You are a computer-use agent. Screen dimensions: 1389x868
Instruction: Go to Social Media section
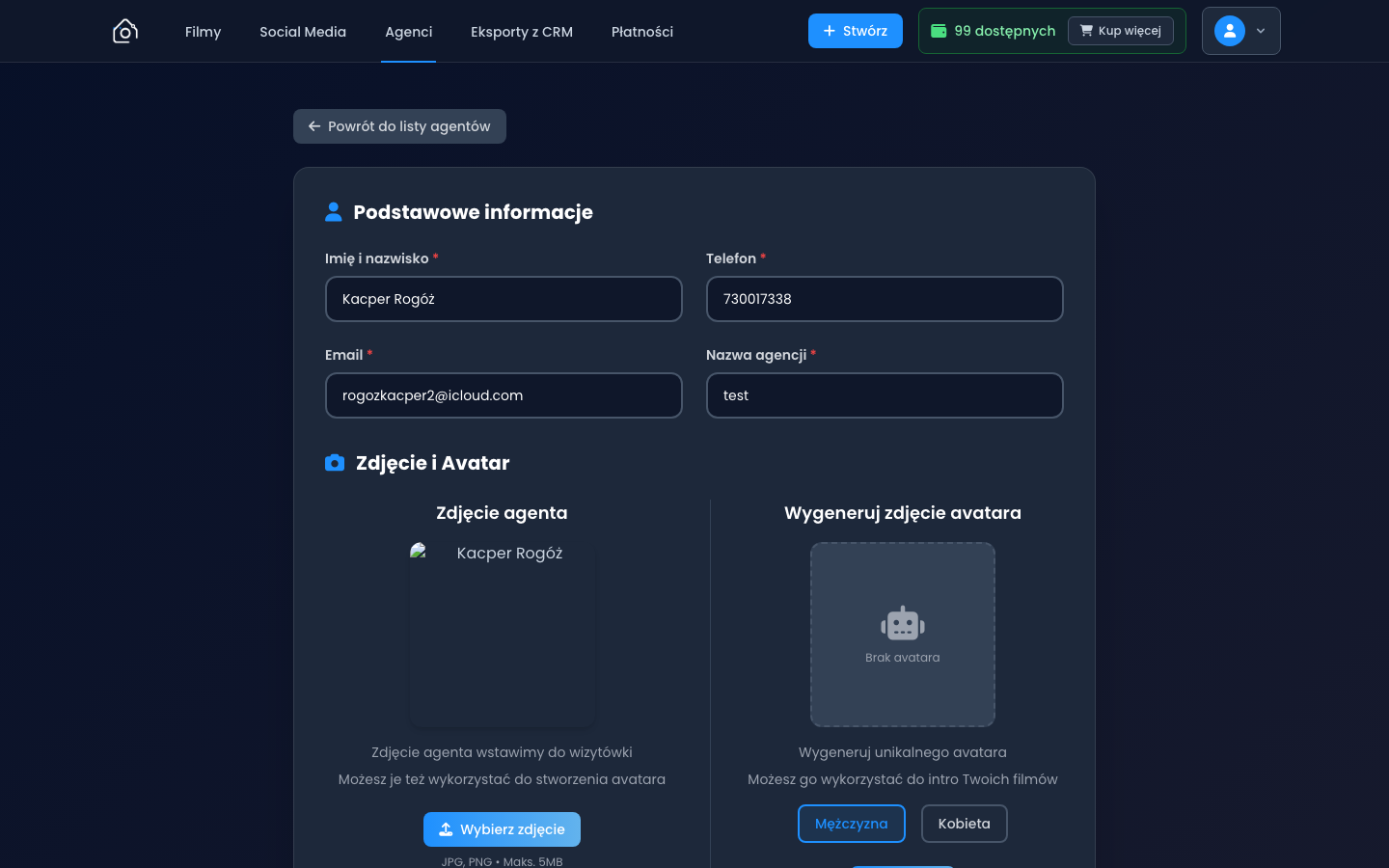[303, 32]
